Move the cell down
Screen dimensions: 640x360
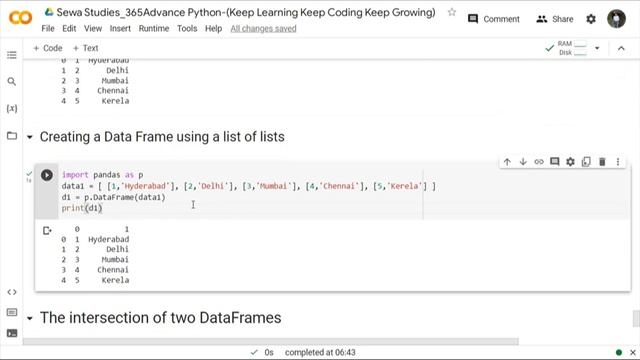(x=523, y=162)
